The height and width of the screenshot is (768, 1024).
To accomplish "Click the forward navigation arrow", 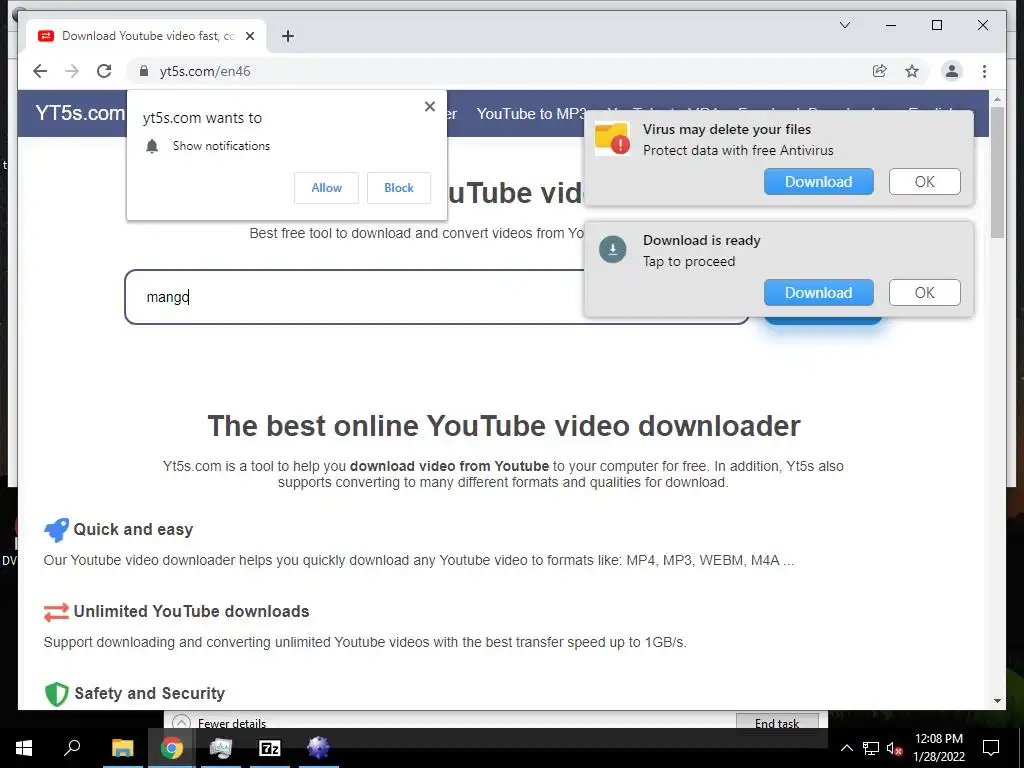I will tap(72, 71).
